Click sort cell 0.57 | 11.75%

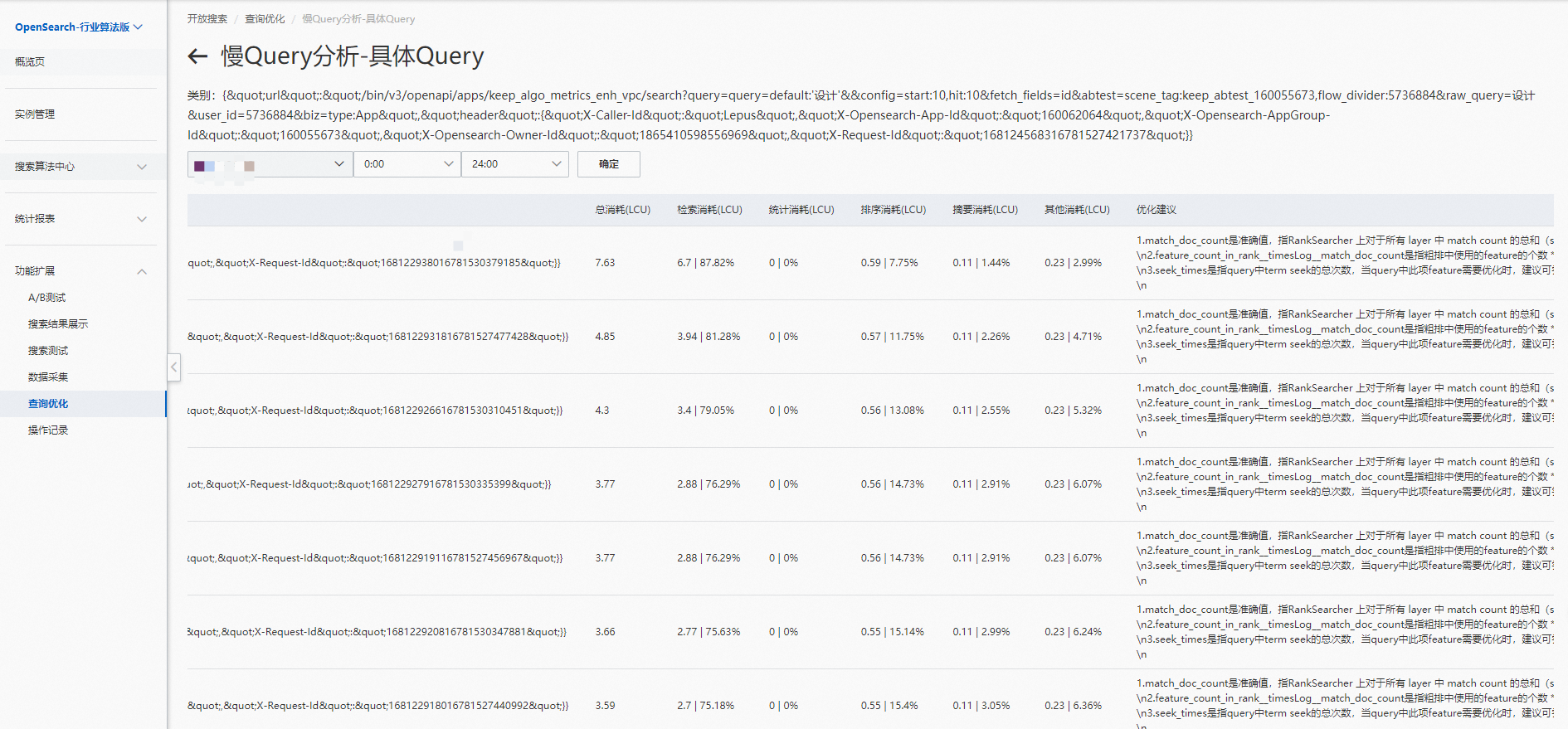[893, 337]
